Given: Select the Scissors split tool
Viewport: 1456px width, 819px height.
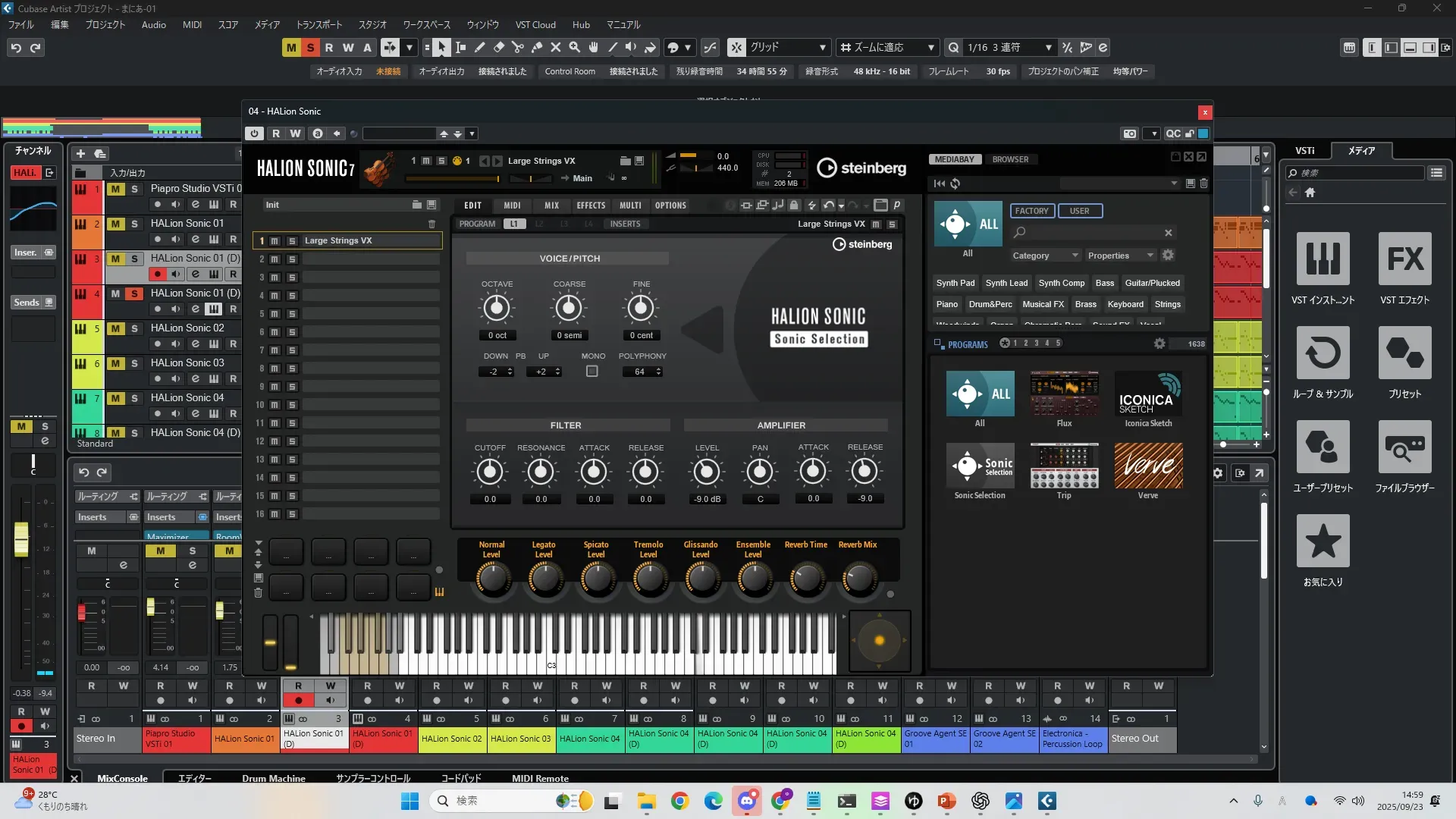Looking at the screenshot, I should (517, 48).
